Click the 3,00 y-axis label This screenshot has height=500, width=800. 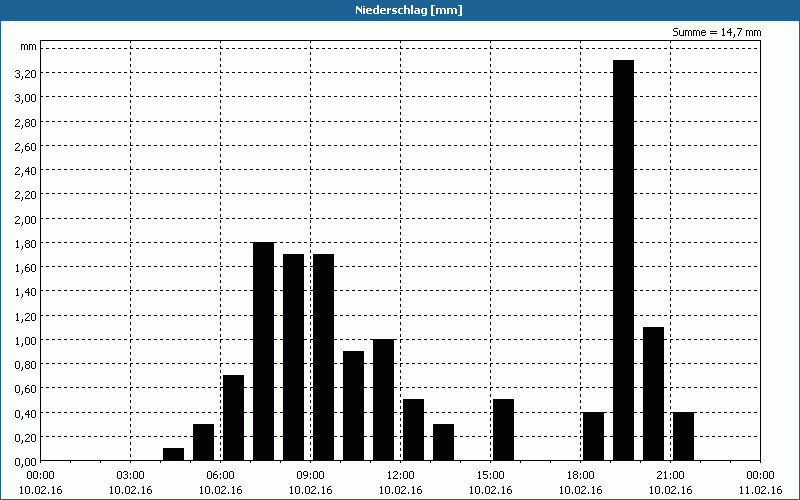tap(26, 98)
